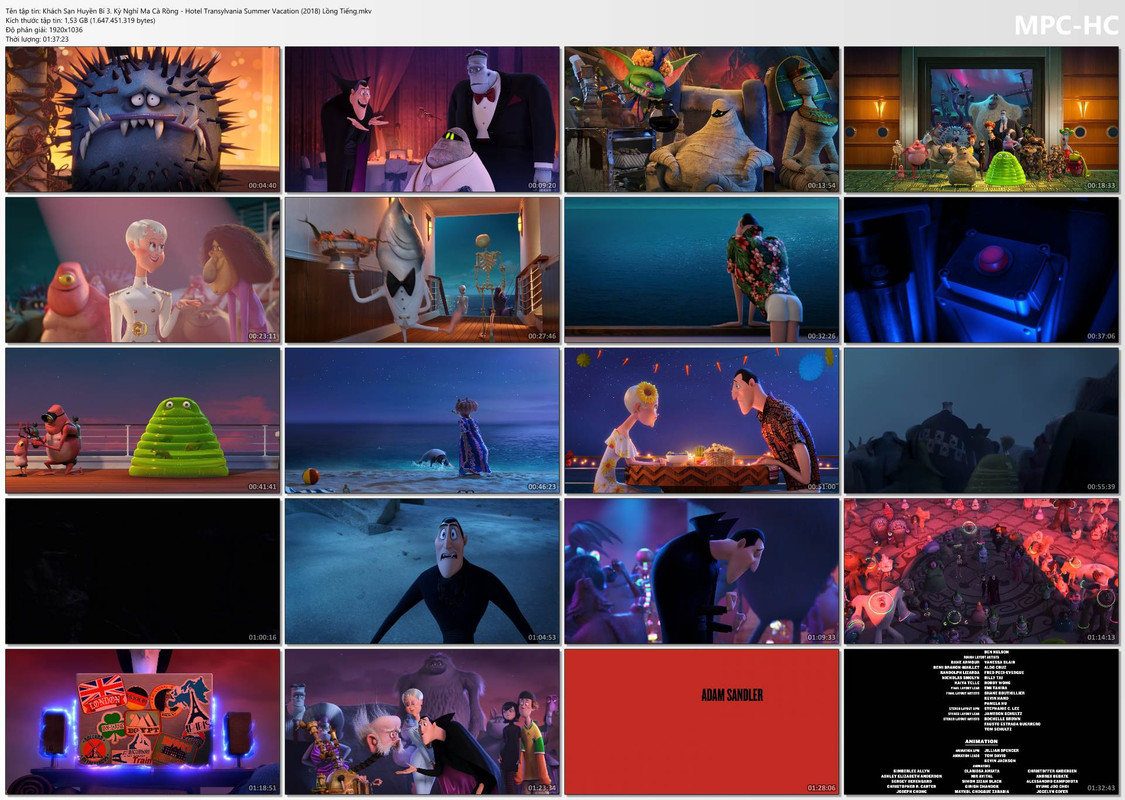Click the Dracula underwater thumbnail at 01:04:53
This screenshot has width=1125, height=800.
422,571
